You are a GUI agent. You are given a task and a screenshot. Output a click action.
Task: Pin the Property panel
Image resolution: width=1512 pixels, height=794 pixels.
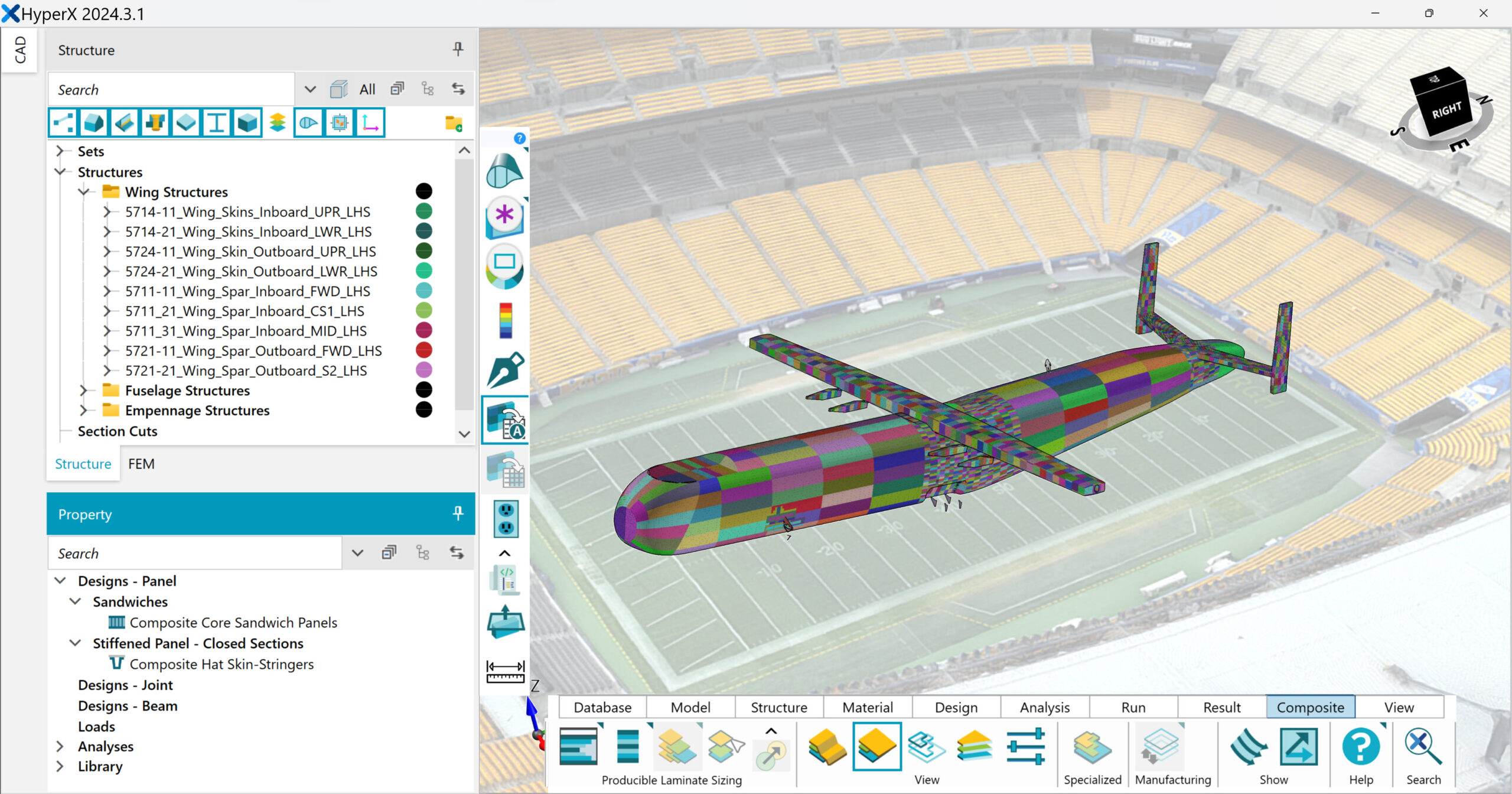[458, 513]
